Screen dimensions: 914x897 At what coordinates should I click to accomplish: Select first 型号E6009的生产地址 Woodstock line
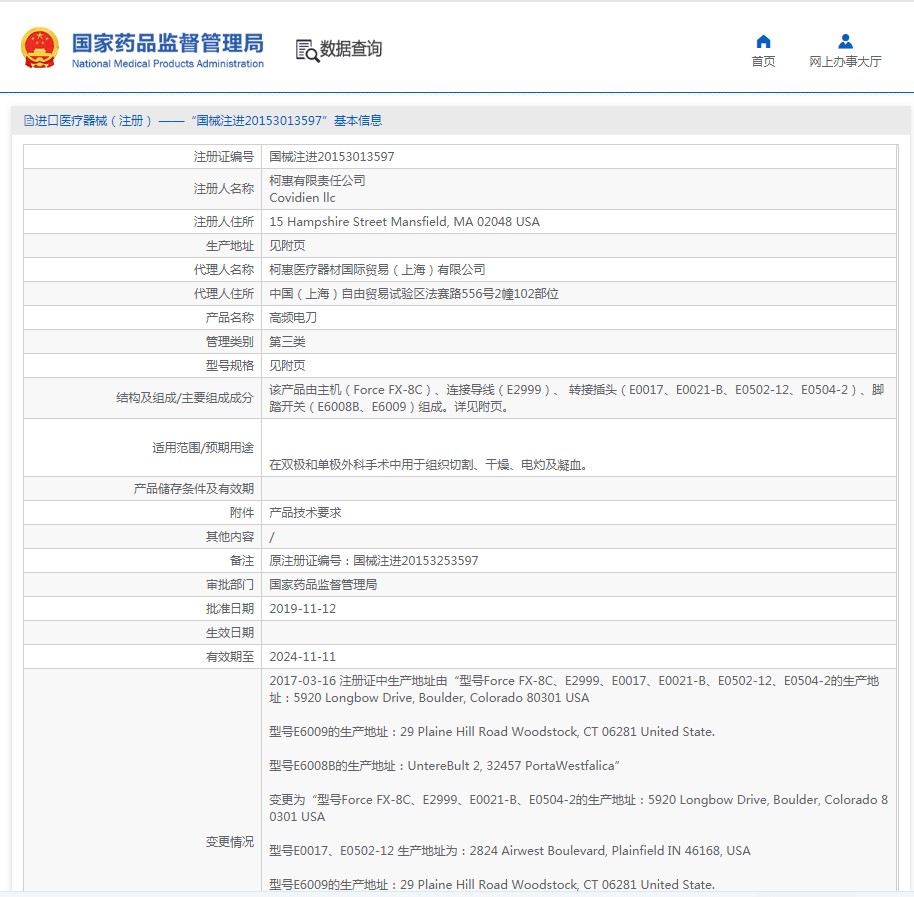pos(492,732)
